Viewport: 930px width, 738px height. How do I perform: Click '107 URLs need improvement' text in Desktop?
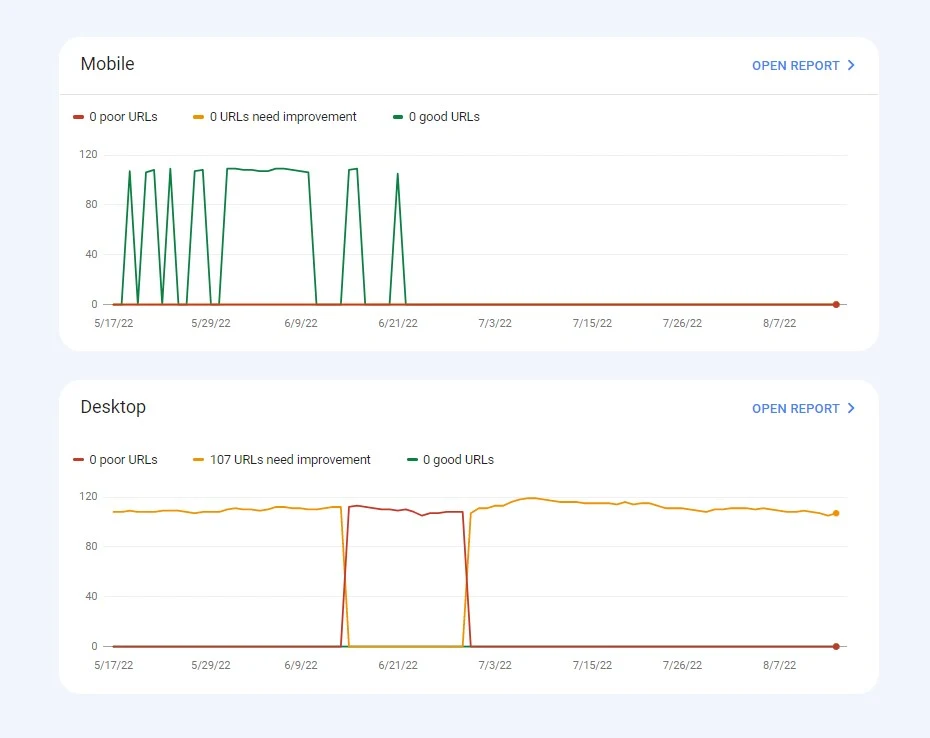point(290,460)
